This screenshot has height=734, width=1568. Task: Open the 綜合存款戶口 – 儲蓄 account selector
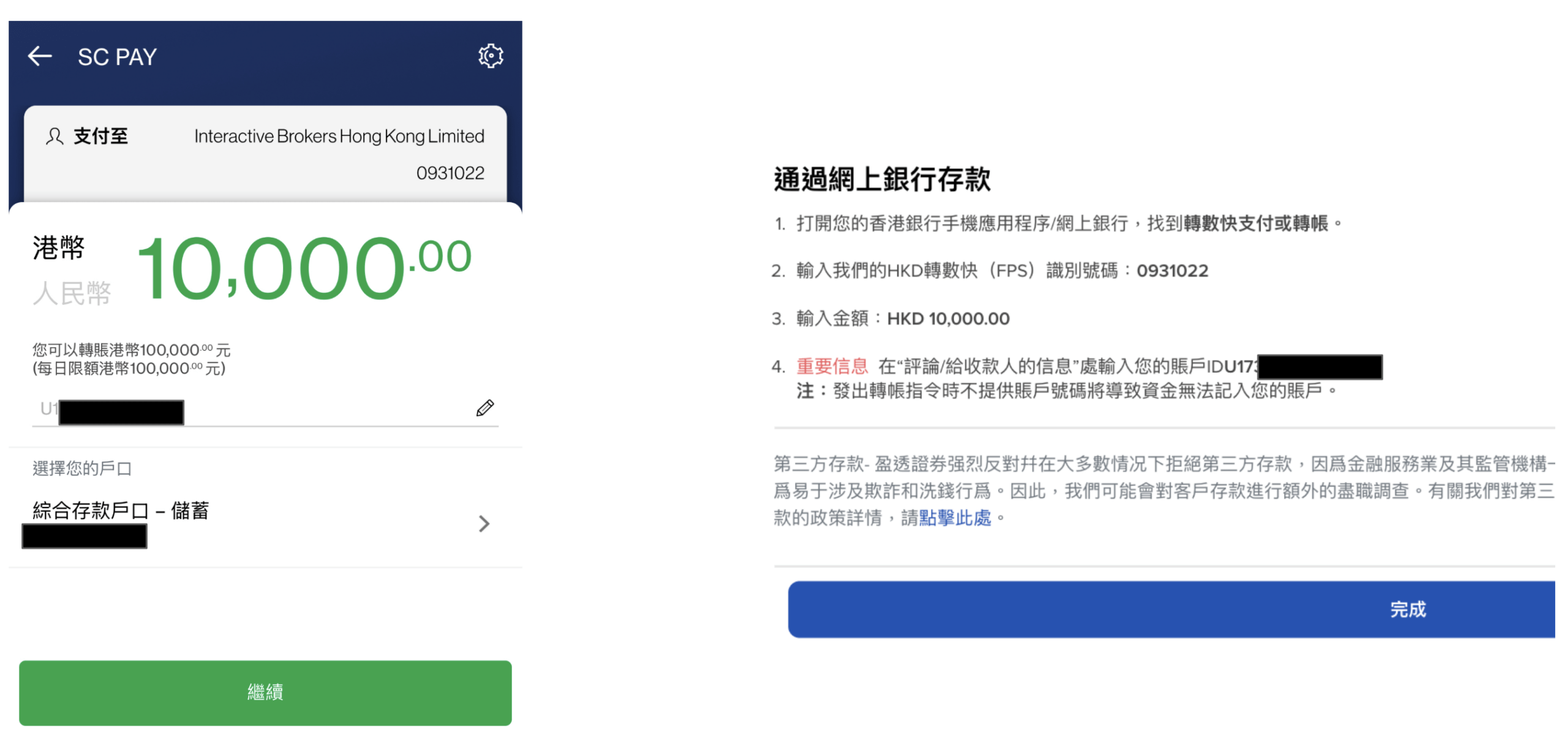(x=121, y=511)
